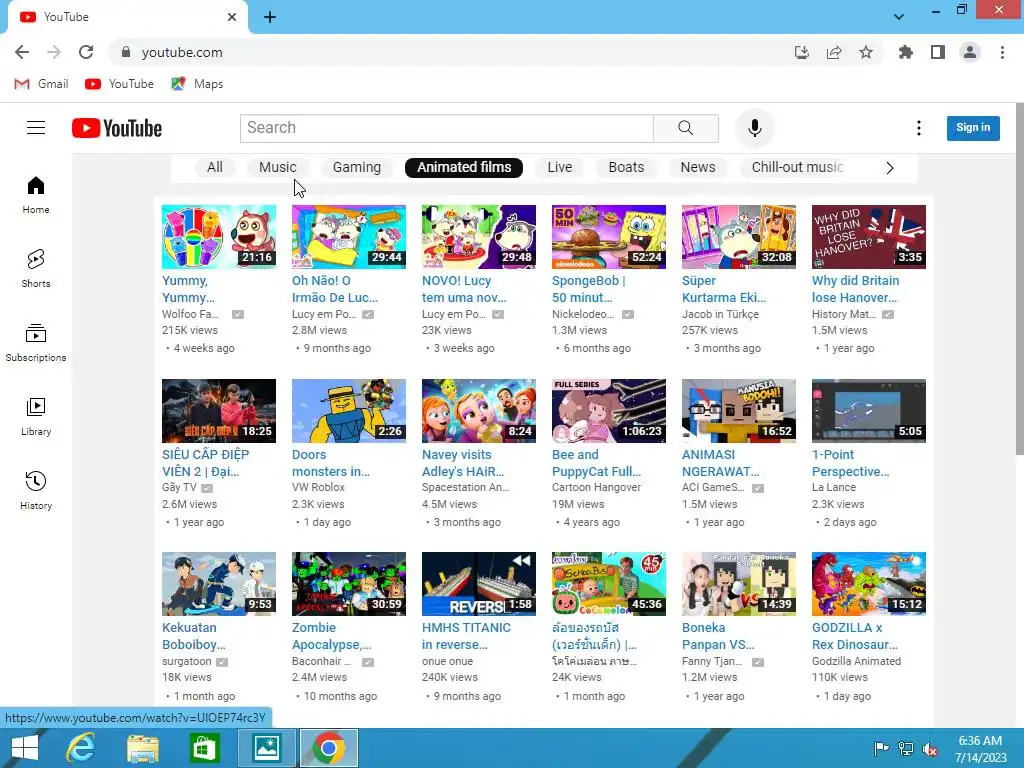This screenshot has height=768, width=1024.
Task: Open the YouTube hamburger guide menu
Action: (x=36, y=128)
